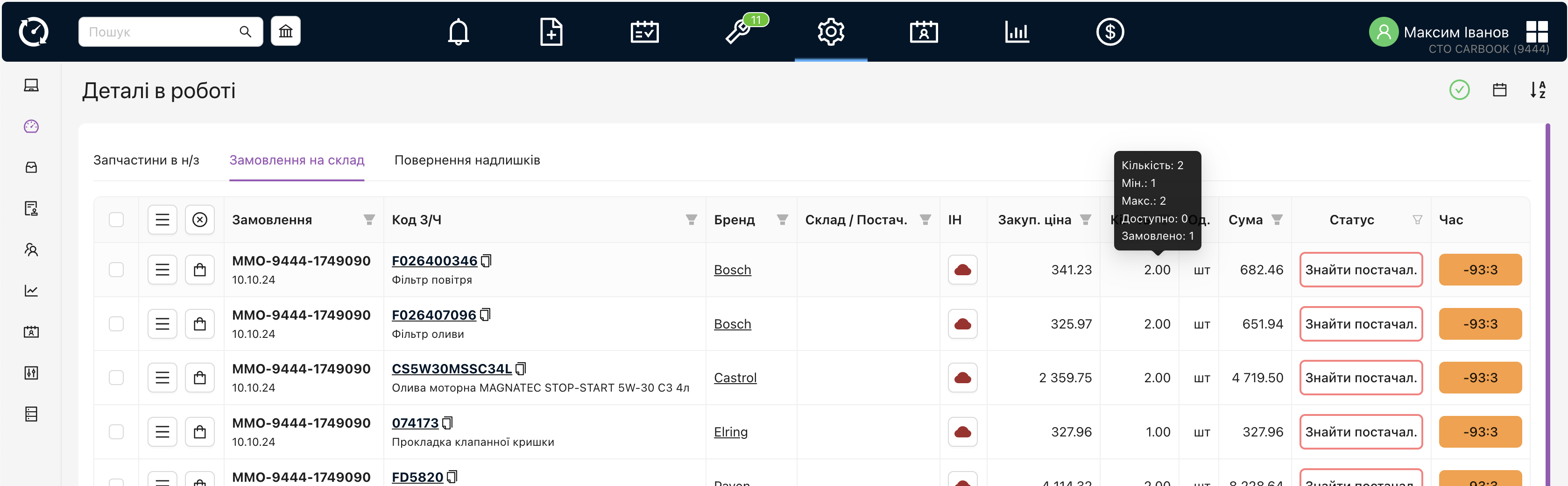Open the notifications bell icon

click(x=458, y=32)
